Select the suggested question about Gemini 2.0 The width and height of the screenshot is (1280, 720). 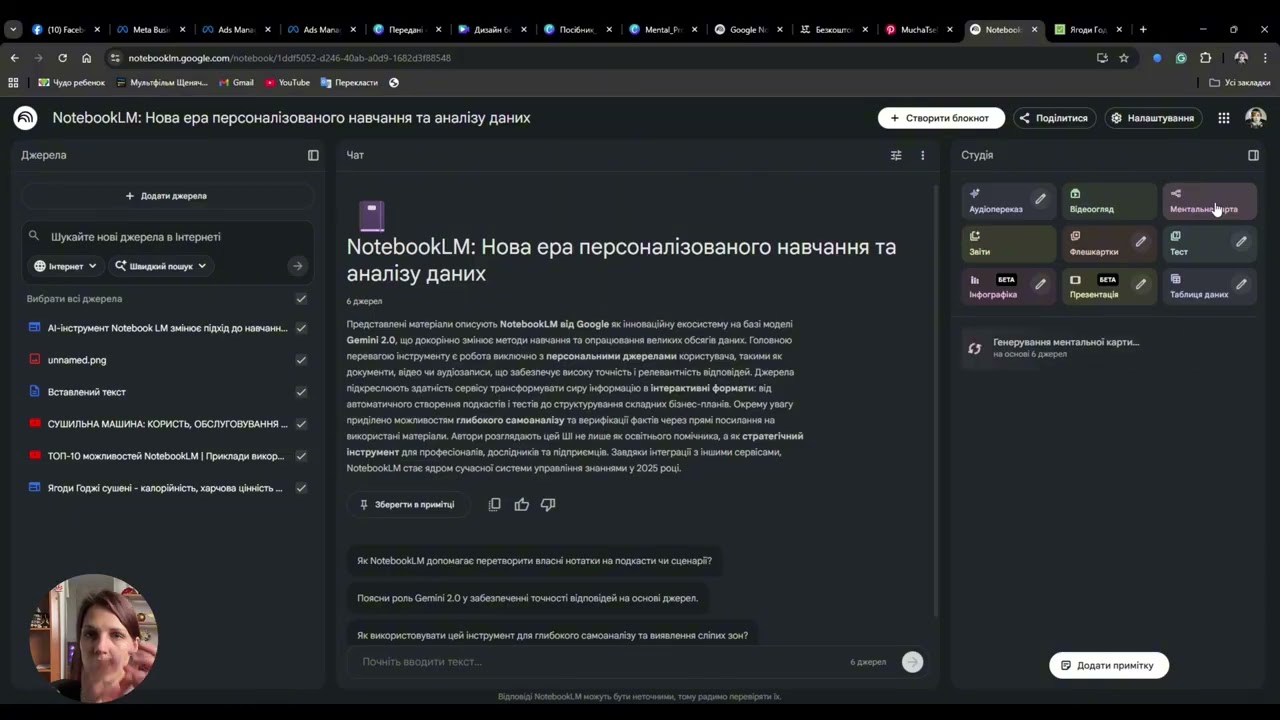click(x=528, y=598)
